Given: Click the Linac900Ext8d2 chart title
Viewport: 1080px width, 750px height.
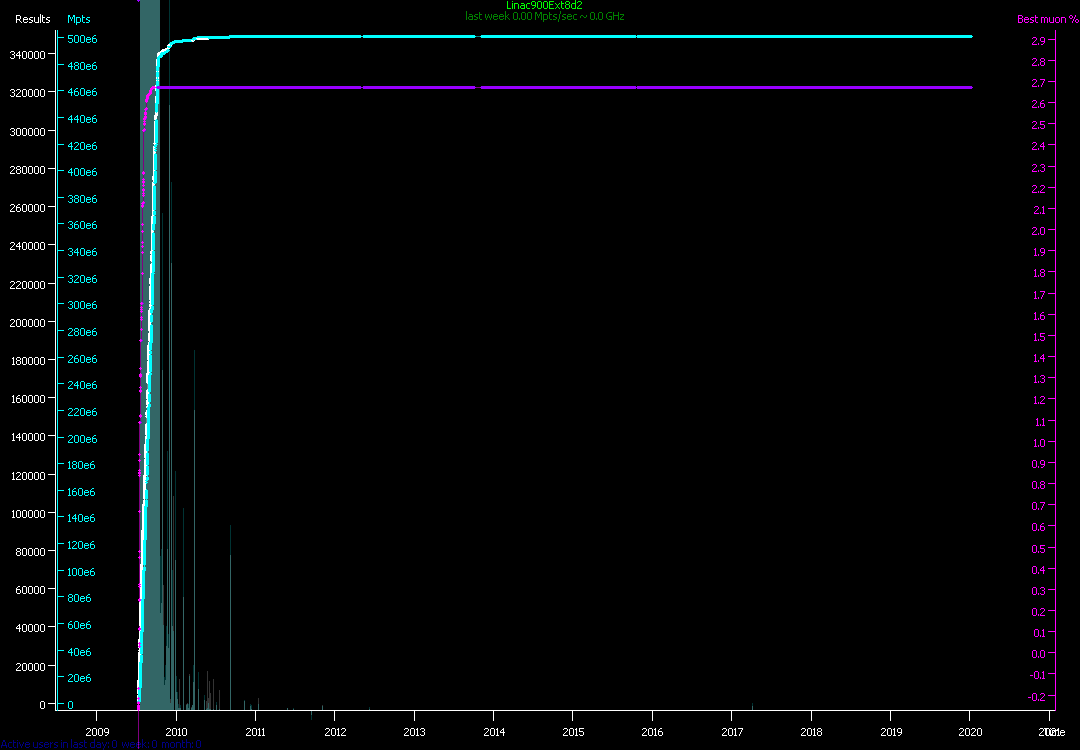Looking at the screenshot, I should 544,5.
